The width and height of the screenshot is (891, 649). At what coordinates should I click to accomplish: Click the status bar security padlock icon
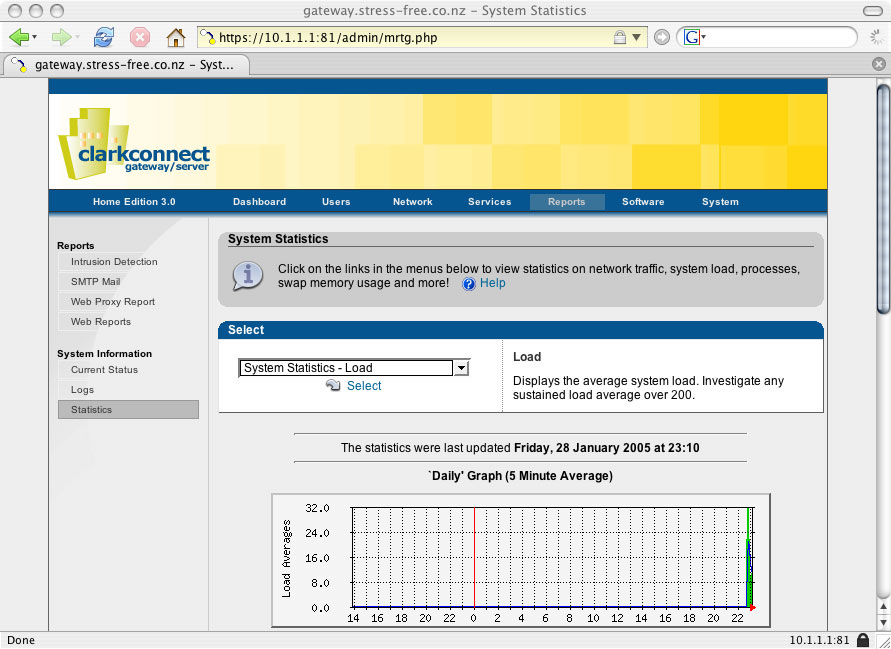863,640
